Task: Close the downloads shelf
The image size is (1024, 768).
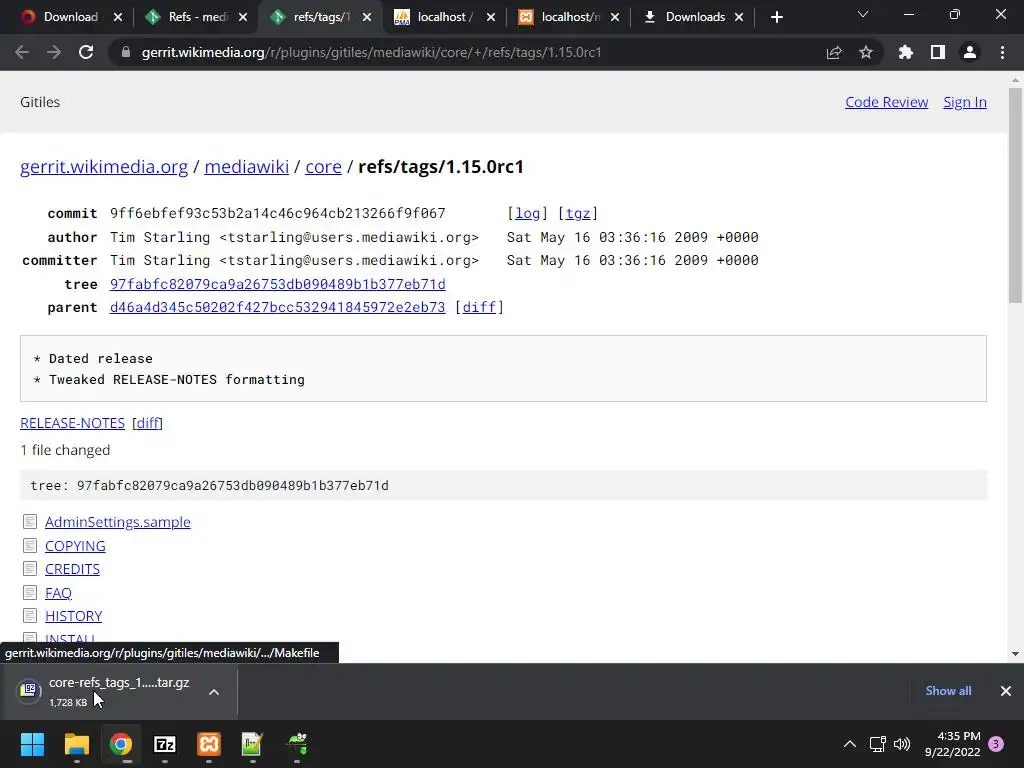Action: pos(1006,691)
